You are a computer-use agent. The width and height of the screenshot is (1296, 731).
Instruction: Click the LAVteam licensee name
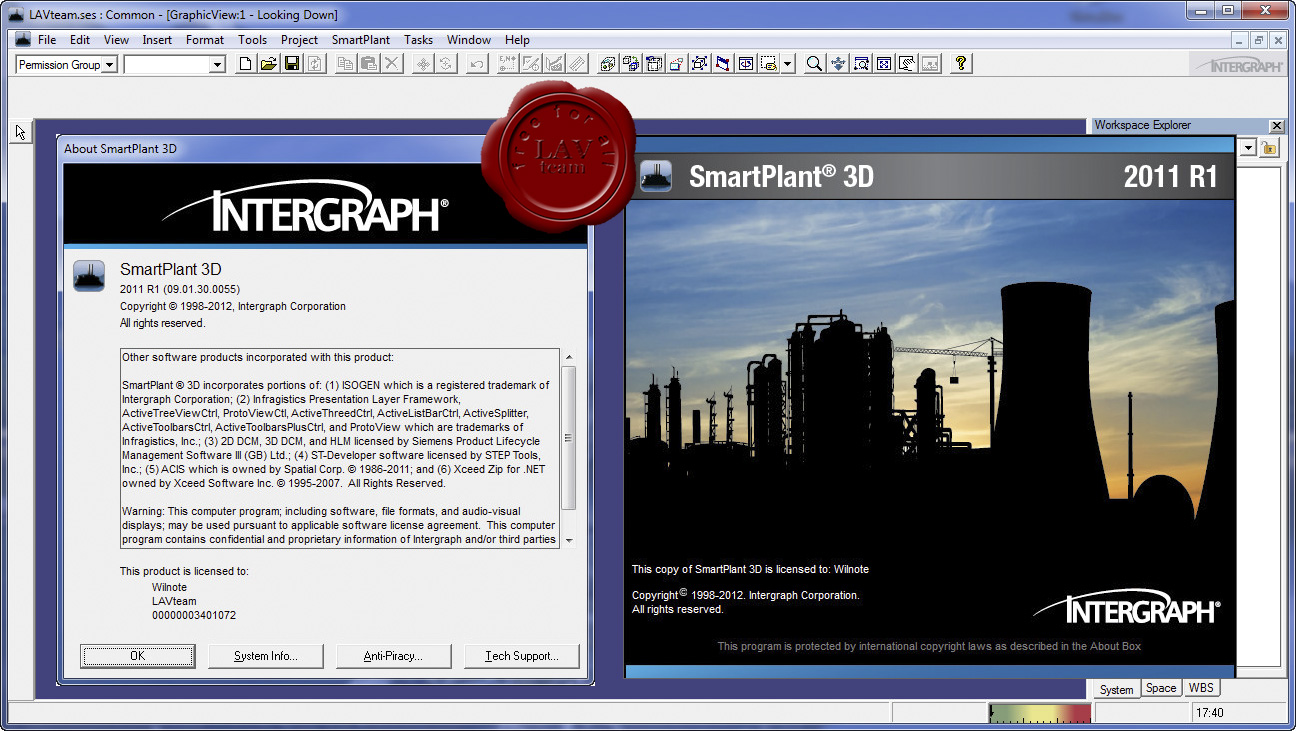(173, 601)
